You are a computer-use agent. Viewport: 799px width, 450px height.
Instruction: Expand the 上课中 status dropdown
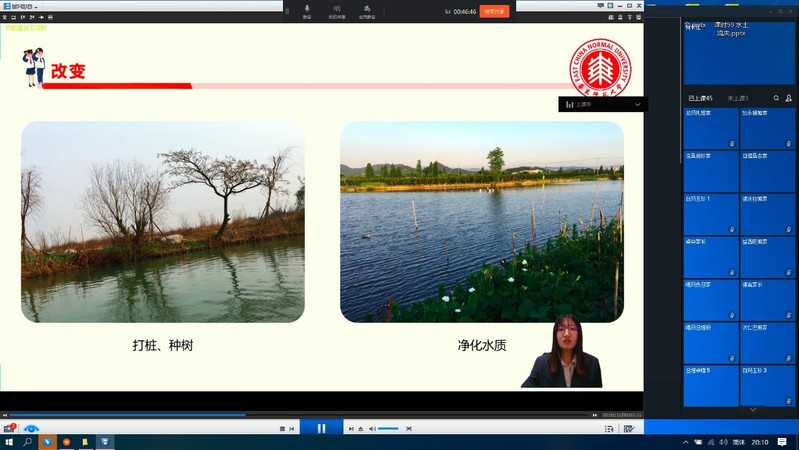pyautogui.click(x=637, y=104)
